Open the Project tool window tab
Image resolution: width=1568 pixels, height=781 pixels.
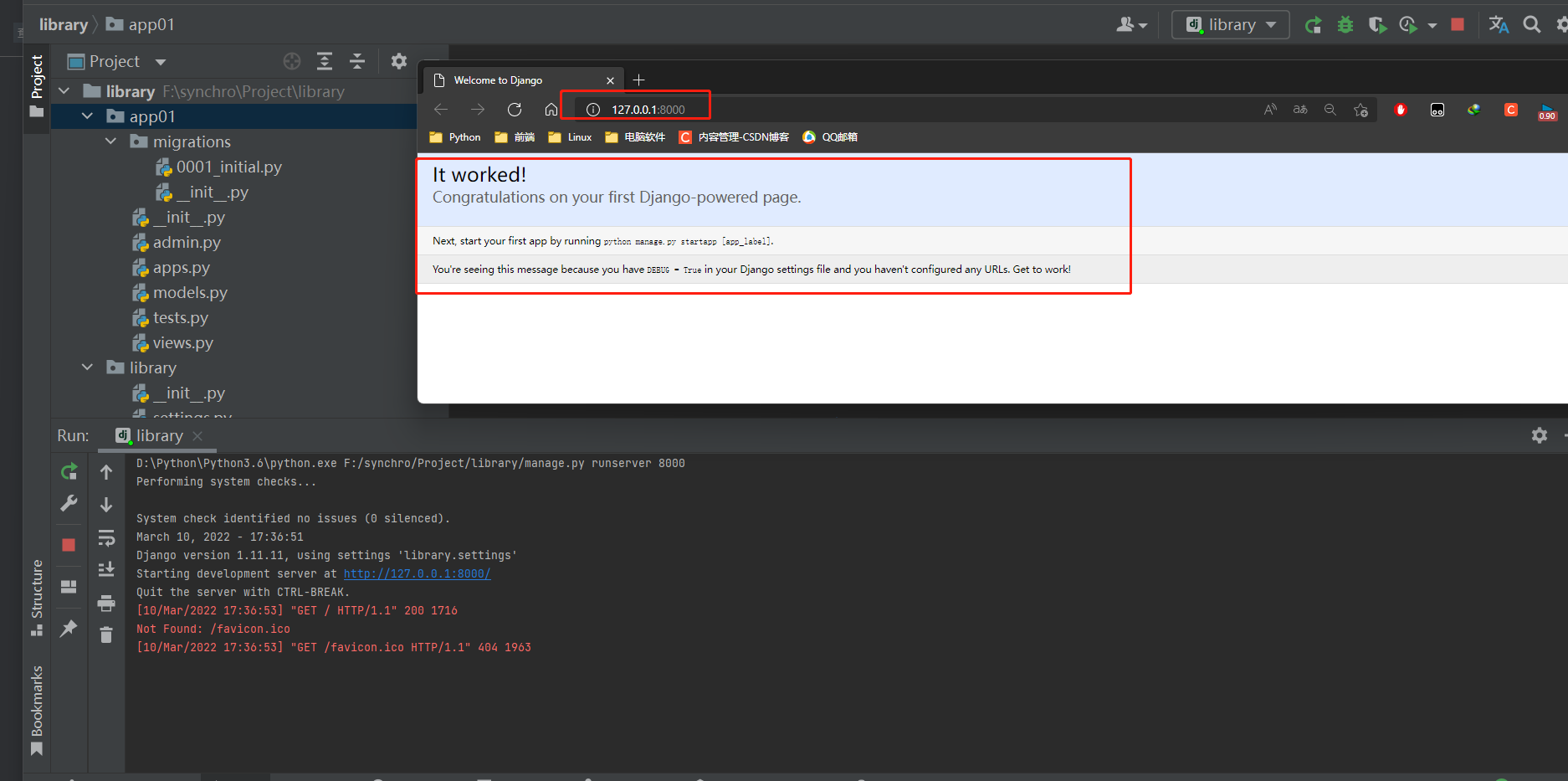[37, 86]
